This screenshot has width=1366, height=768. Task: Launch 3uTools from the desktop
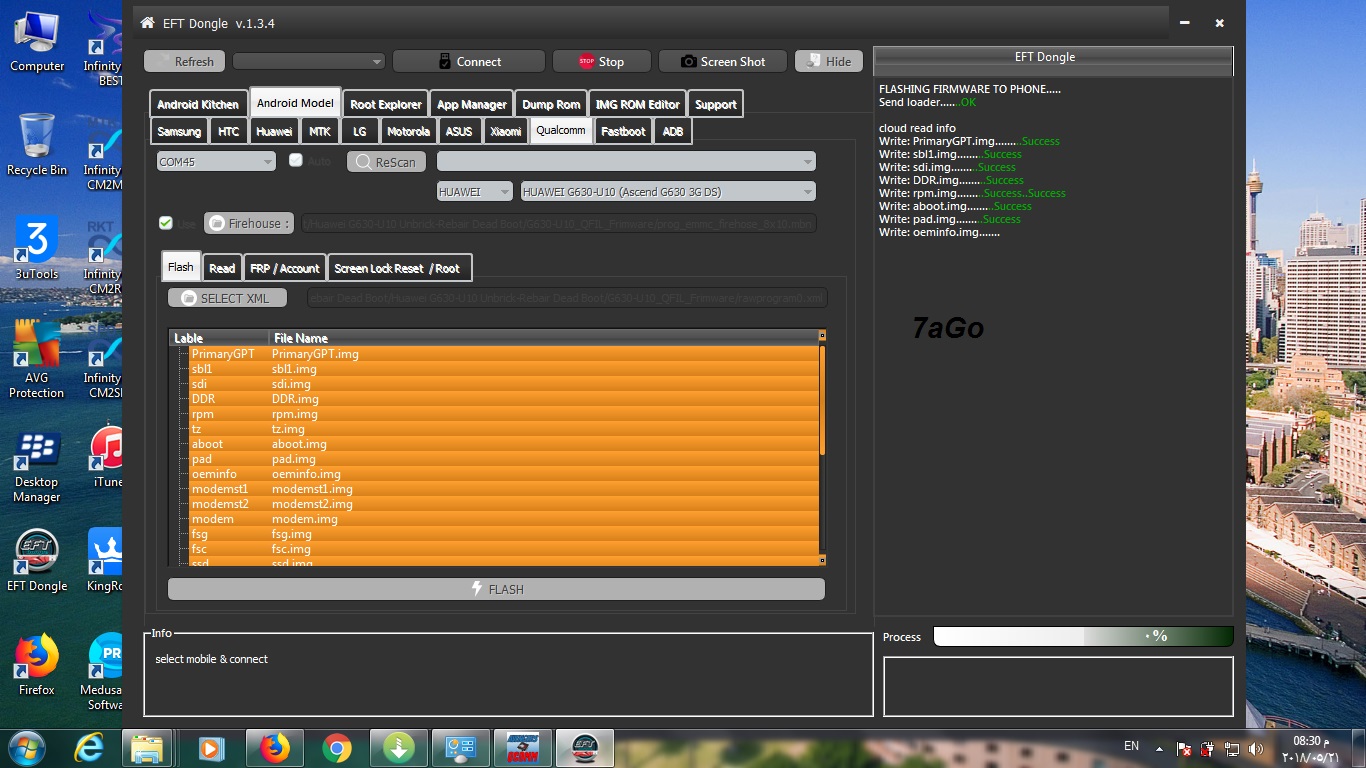(37, 249)
